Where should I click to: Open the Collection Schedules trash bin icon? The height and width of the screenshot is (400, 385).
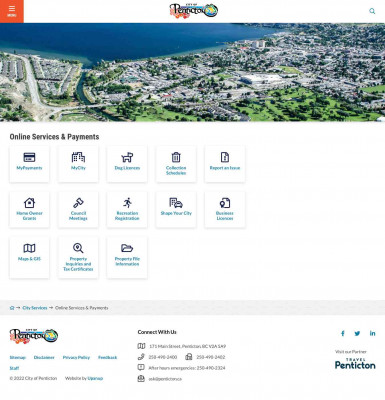click(176, 157)
